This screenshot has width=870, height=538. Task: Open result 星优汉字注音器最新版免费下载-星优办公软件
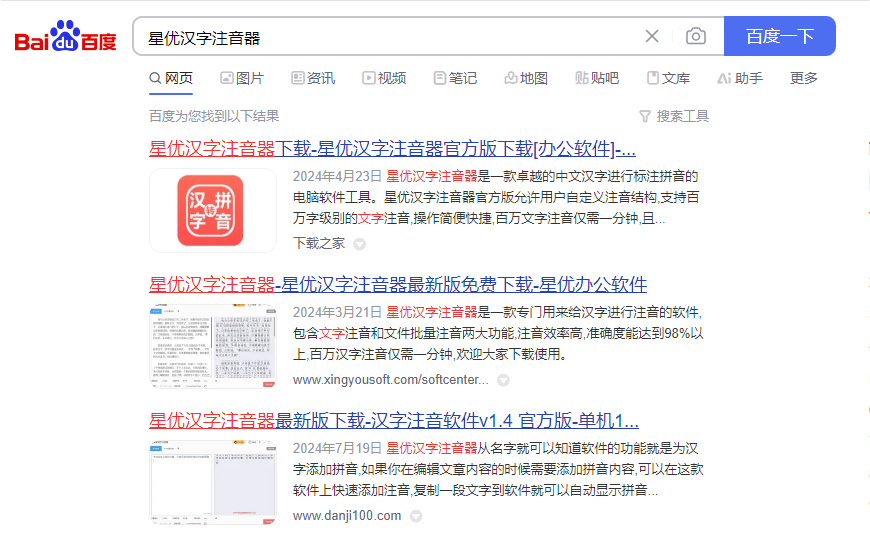(398, 285)
